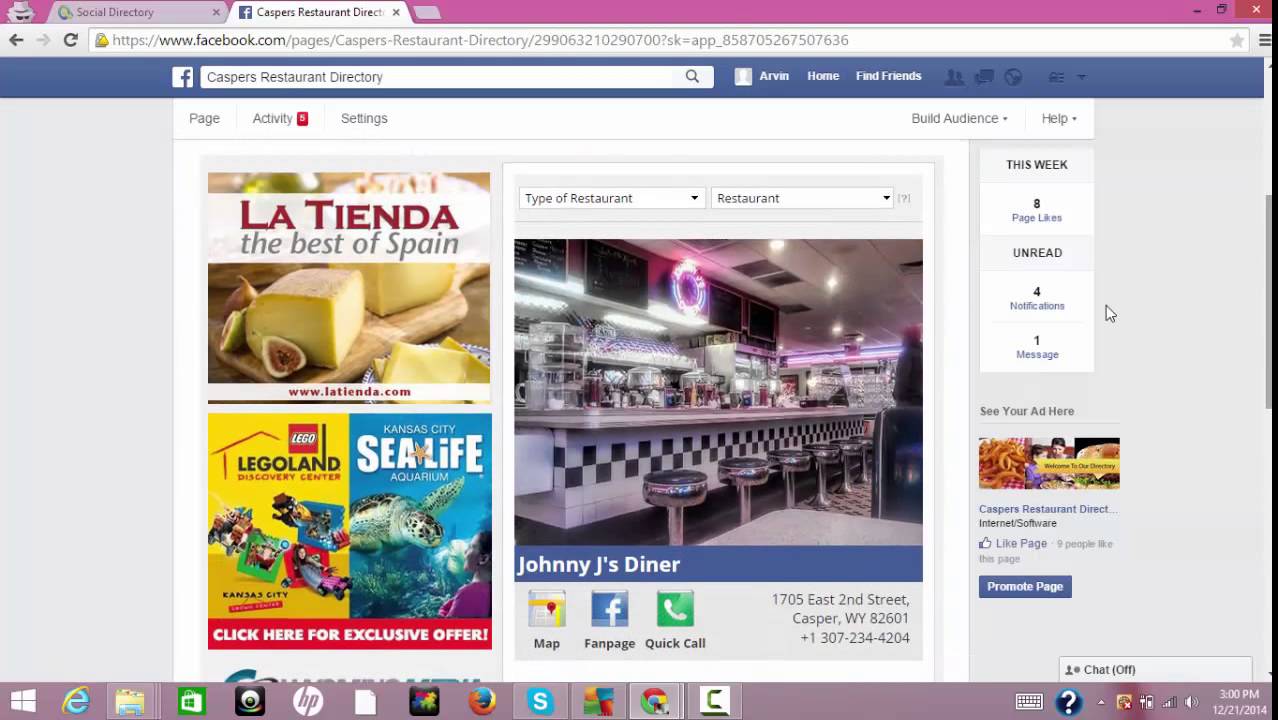Viewport: 1278px width, 720px height.
Task: Open Windows Start button
Action: coord(23,701)
